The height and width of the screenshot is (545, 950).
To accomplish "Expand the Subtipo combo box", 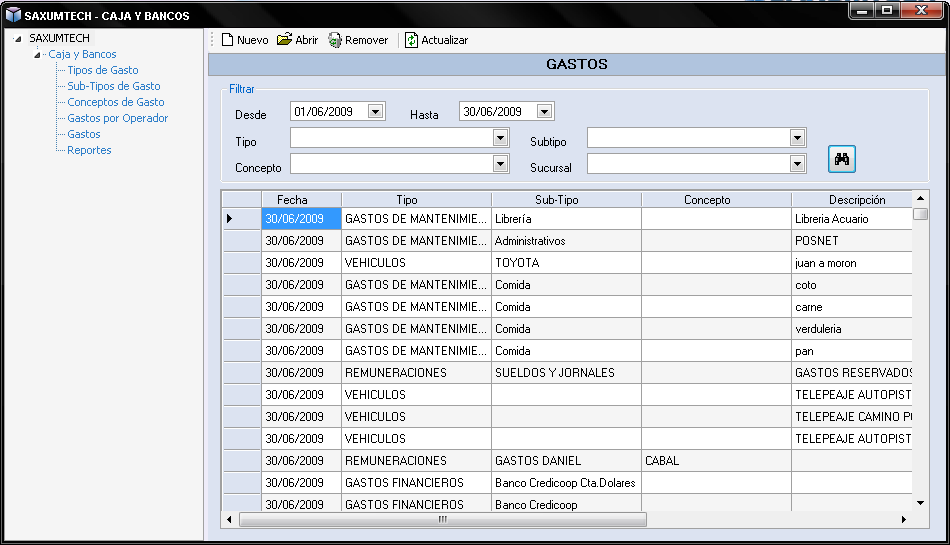I will click(x=797, y=138).
